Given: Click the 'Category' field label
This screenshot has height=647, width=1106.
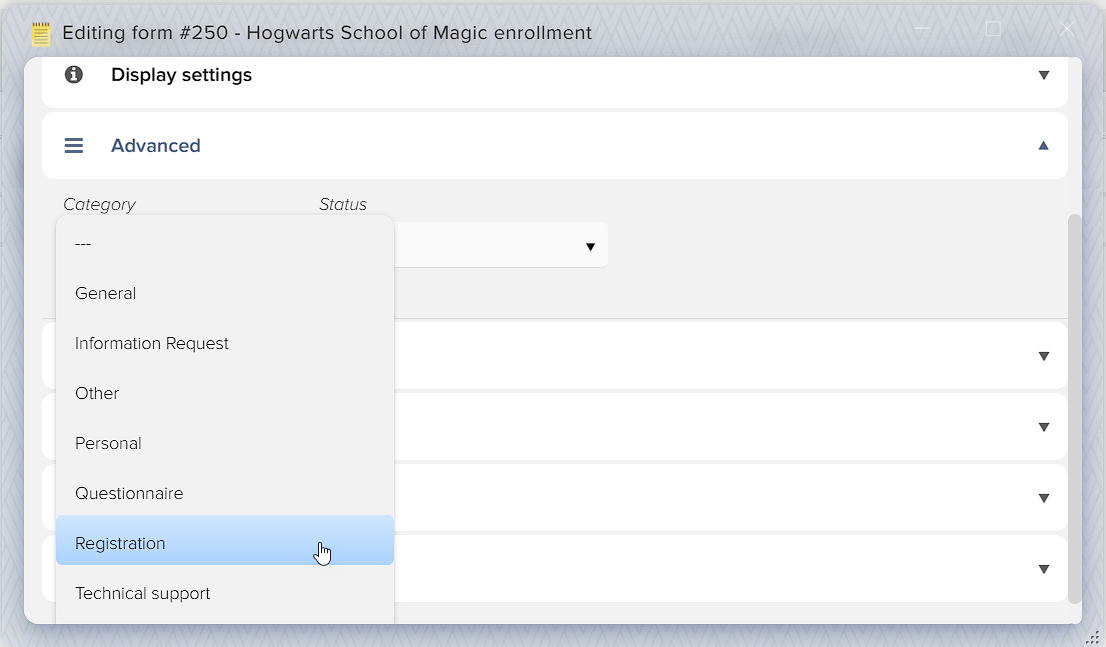Looking at the screenshot, I should [x=99, y=205].
